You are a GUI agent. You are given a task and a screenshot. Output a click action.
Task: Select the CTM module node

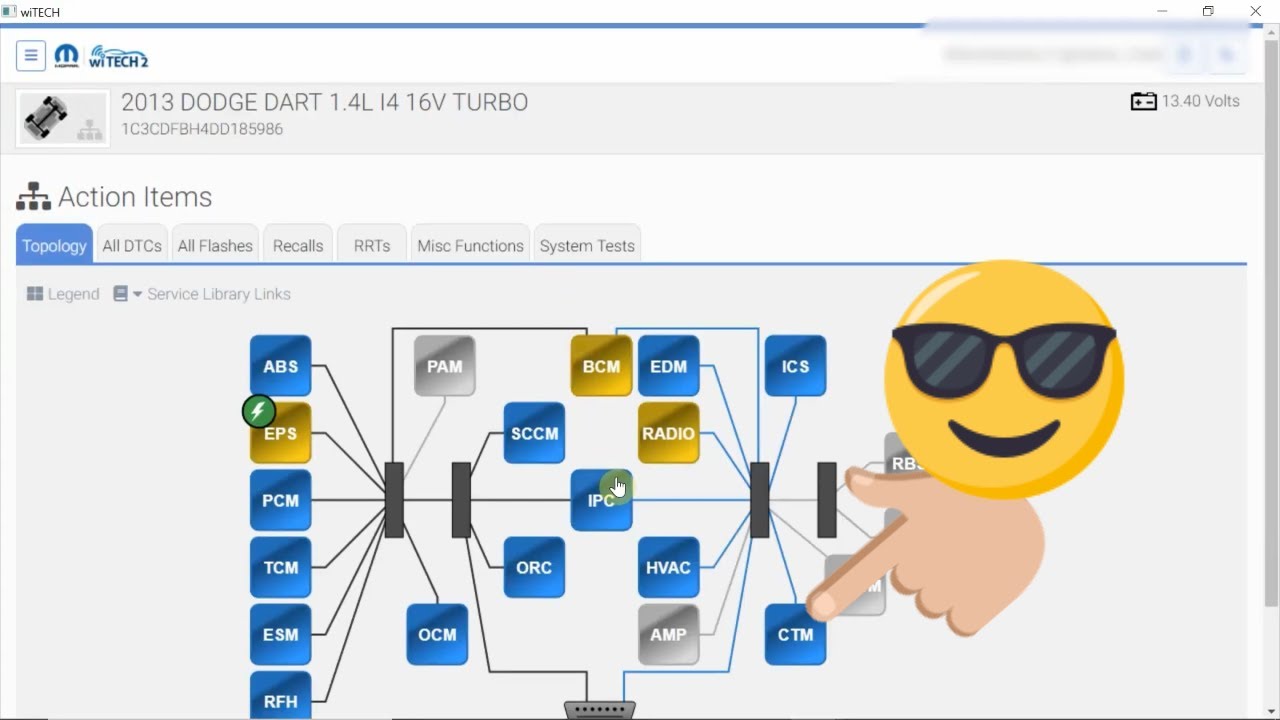[x=795, y=634]
